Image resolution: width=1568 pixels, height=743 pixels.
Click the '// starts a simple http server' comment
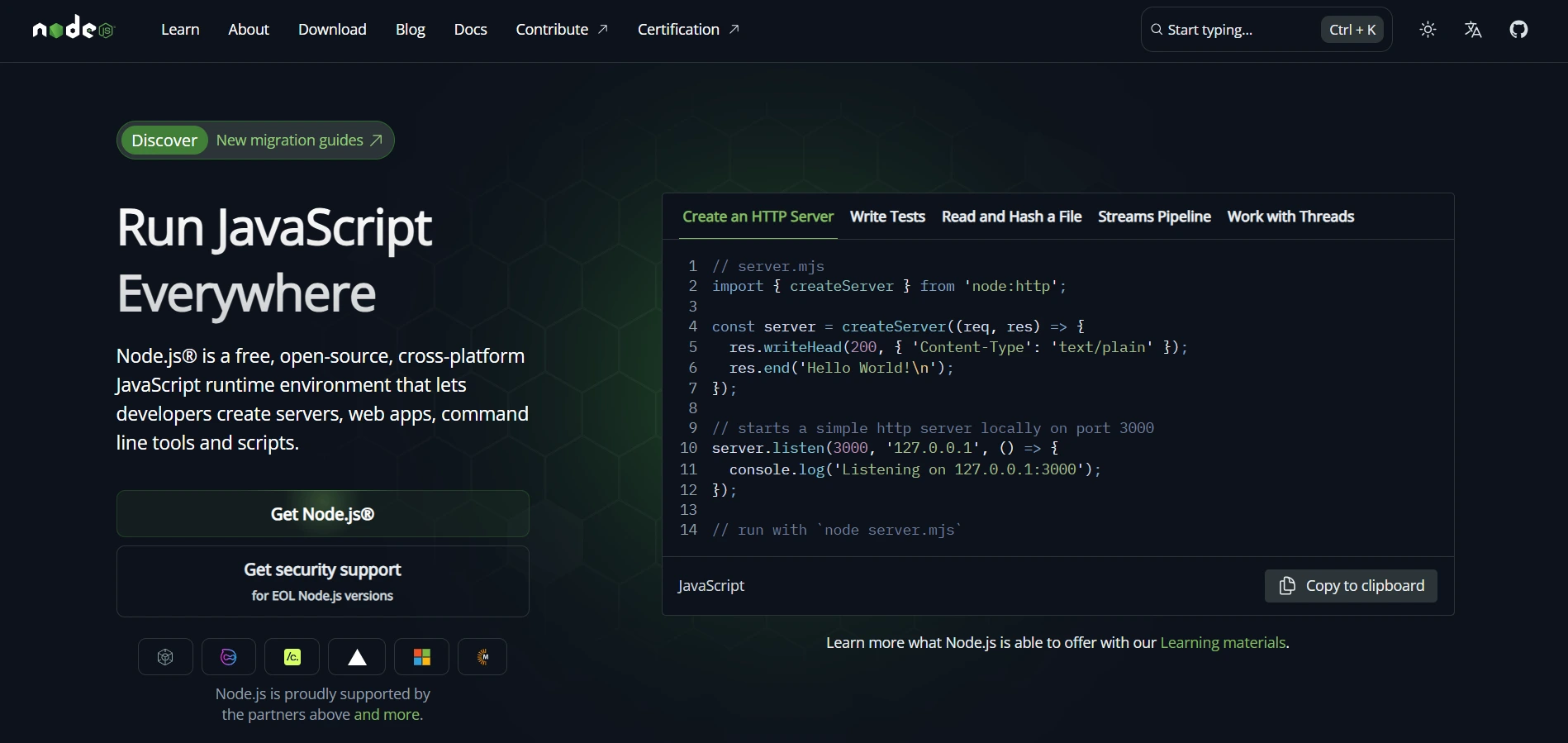934,428
